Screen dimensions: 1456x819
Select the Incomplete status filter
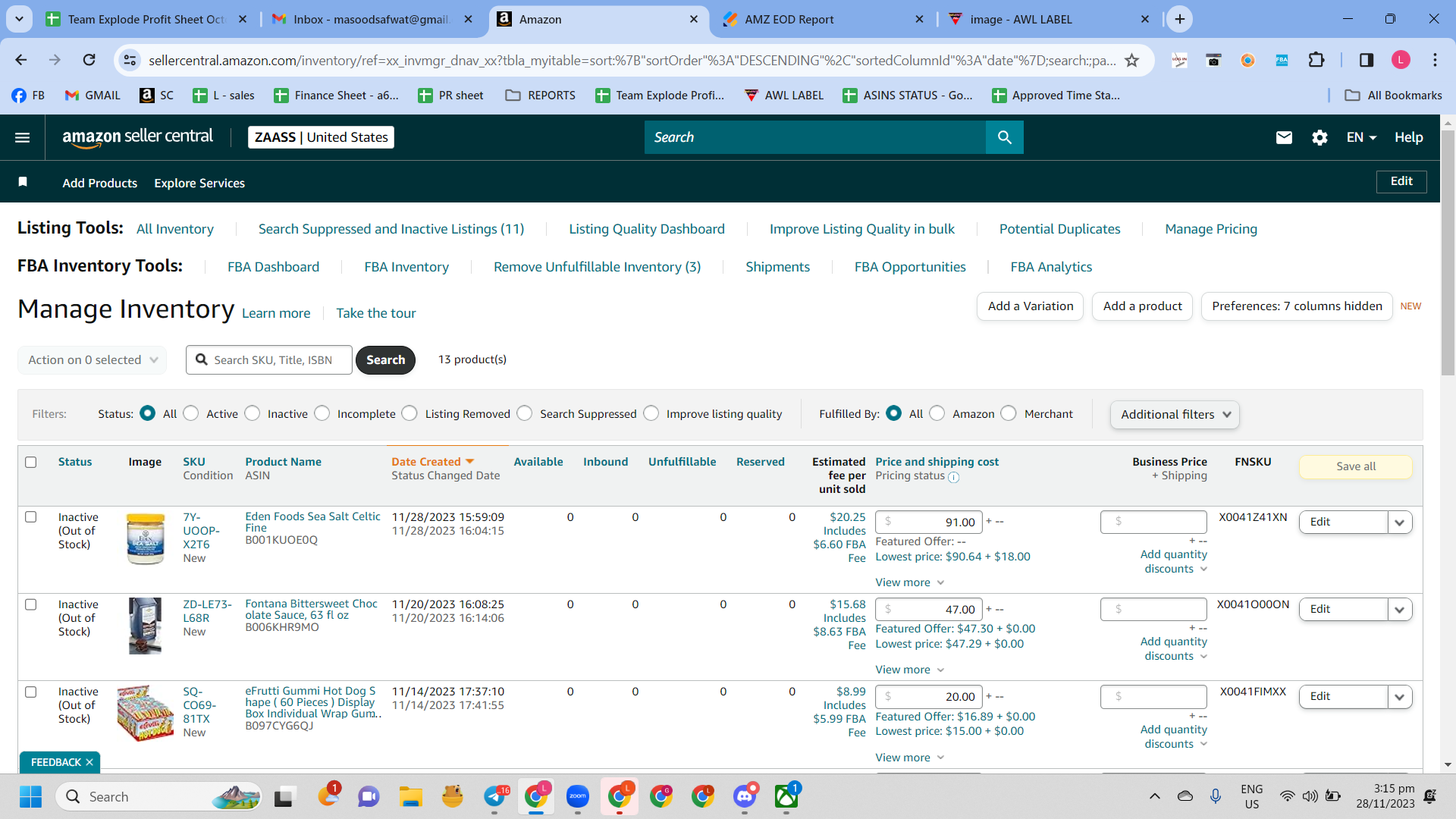point(322,413)
